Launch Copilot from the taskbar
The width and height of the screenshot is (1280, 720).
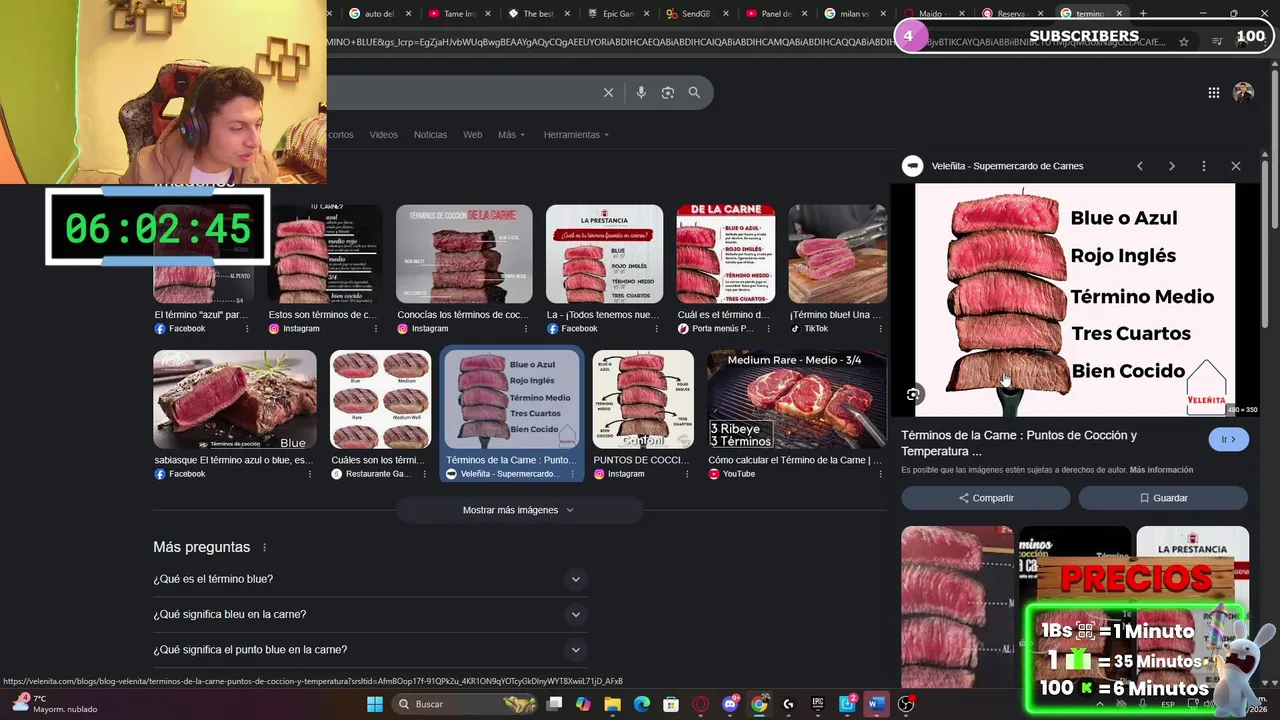click(x=584, y=704)
